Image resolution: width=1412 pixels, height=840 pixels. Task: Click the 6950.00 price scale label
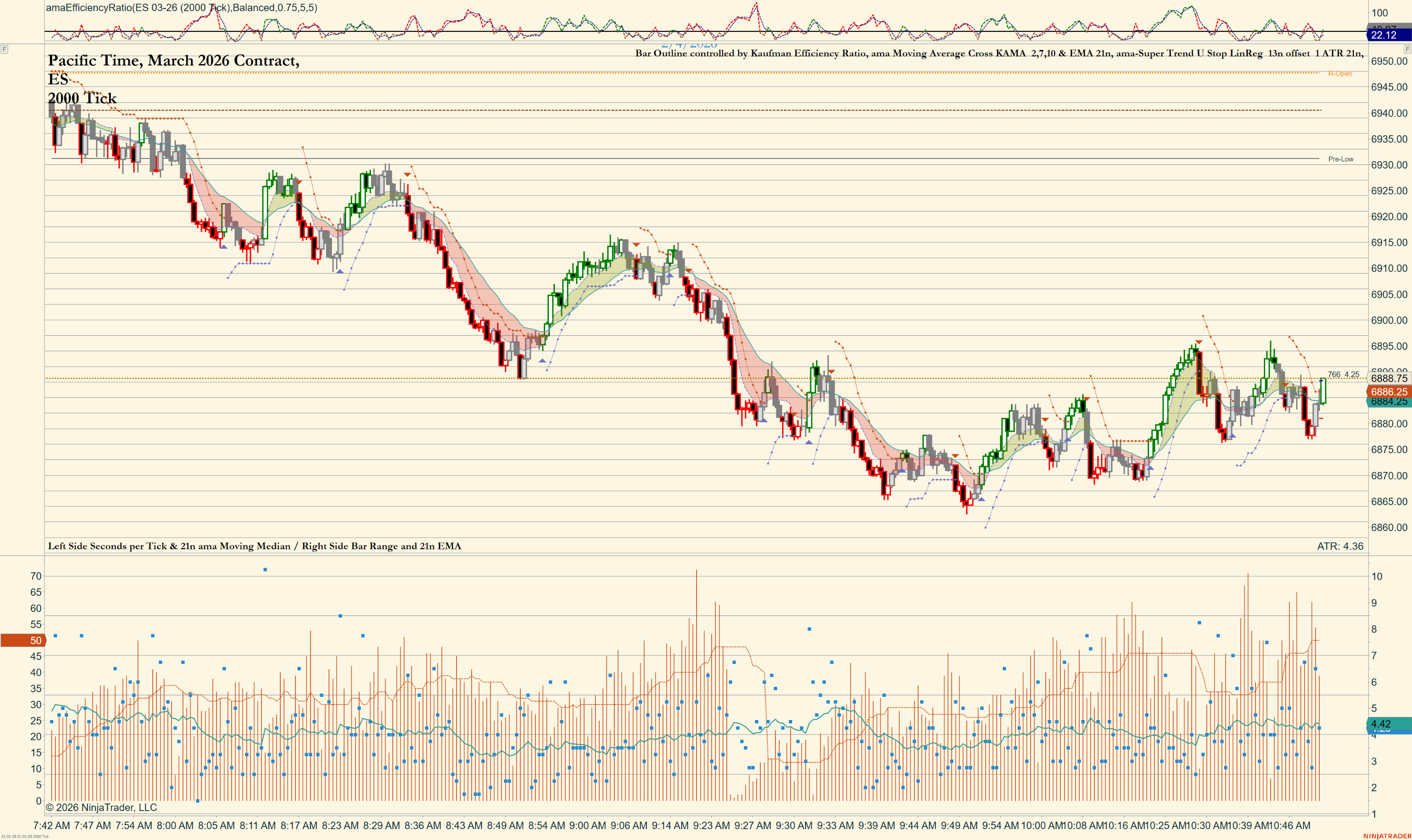point(1389,61)
